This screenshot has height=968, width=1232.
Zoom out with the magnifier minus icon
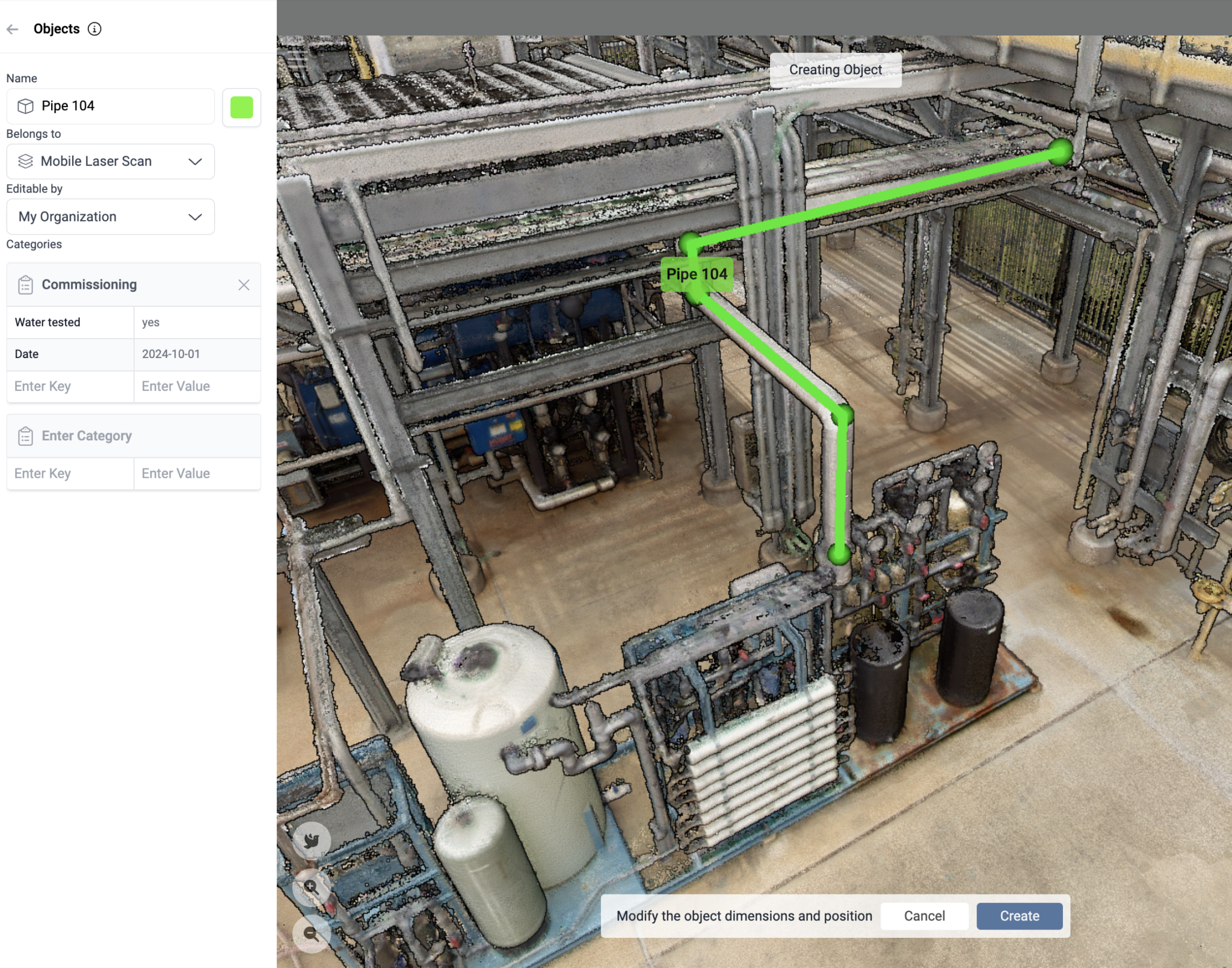coord(312,934)
